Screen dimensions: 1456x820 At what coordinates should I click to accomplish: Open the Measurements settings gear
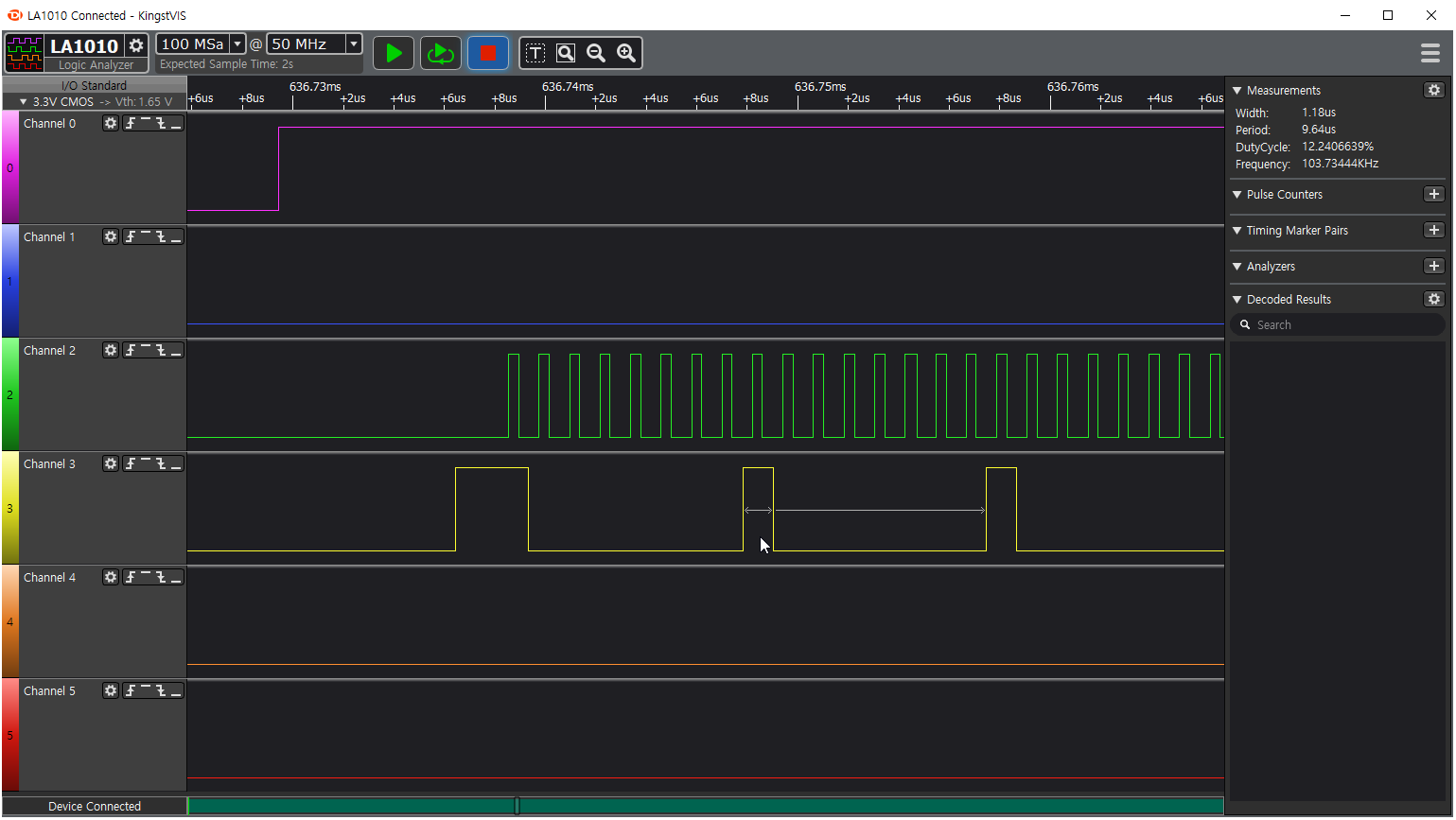pos(1434,90)
